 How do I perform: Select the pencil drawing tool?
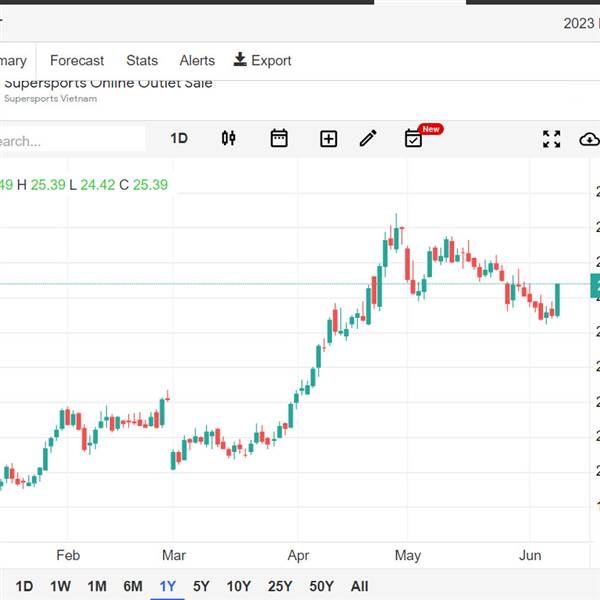368,138
